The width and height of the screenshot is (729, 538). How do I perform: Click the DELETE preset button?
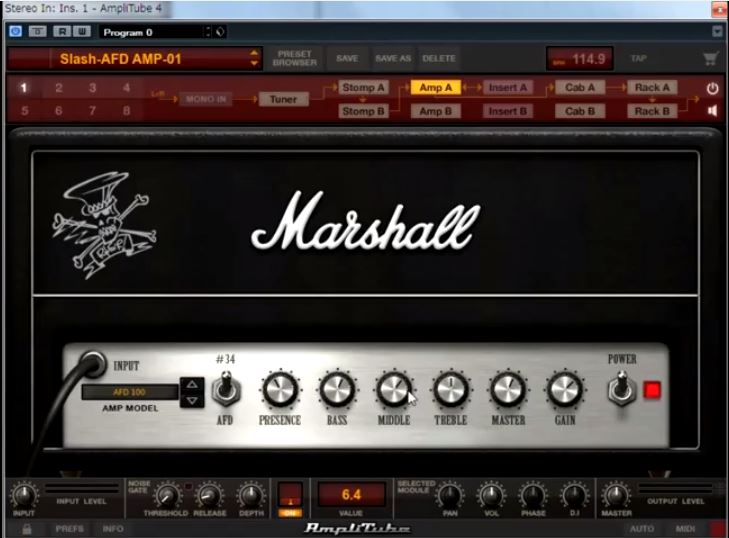(x=439, y=59)
